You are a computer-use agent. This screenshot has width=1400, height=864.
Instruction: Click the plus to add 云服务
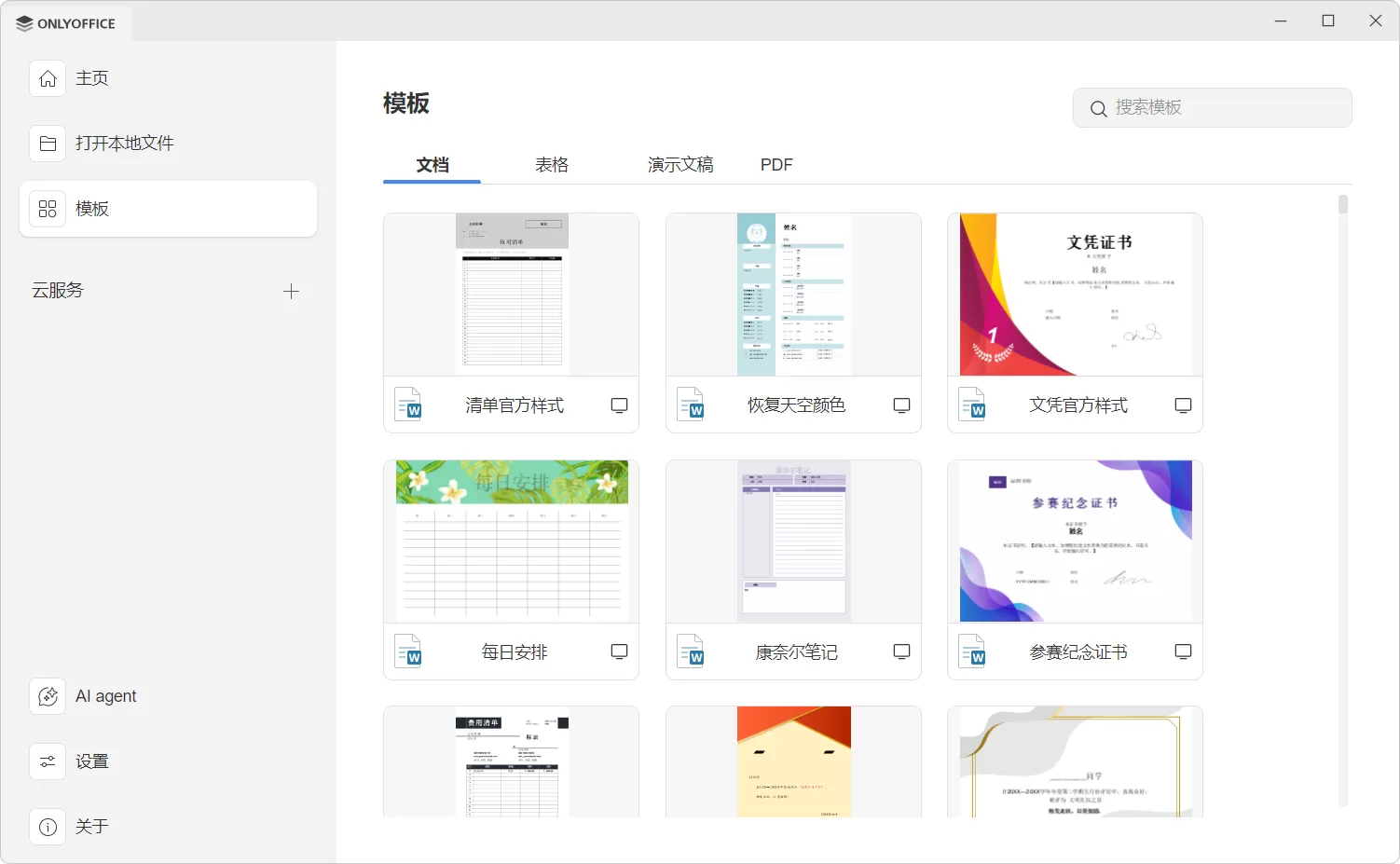tap(291, 291)
